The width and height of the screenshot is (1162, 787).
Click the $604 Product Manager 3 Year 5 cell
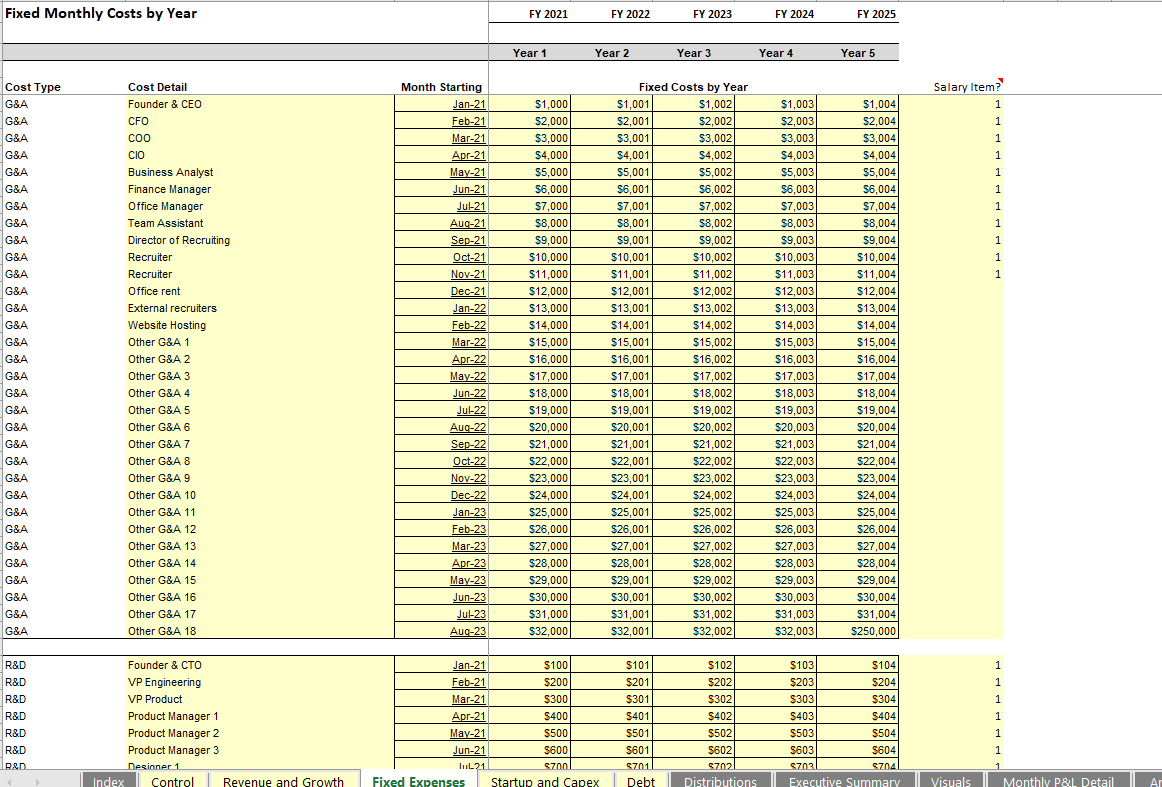click(x=857, y=751)
